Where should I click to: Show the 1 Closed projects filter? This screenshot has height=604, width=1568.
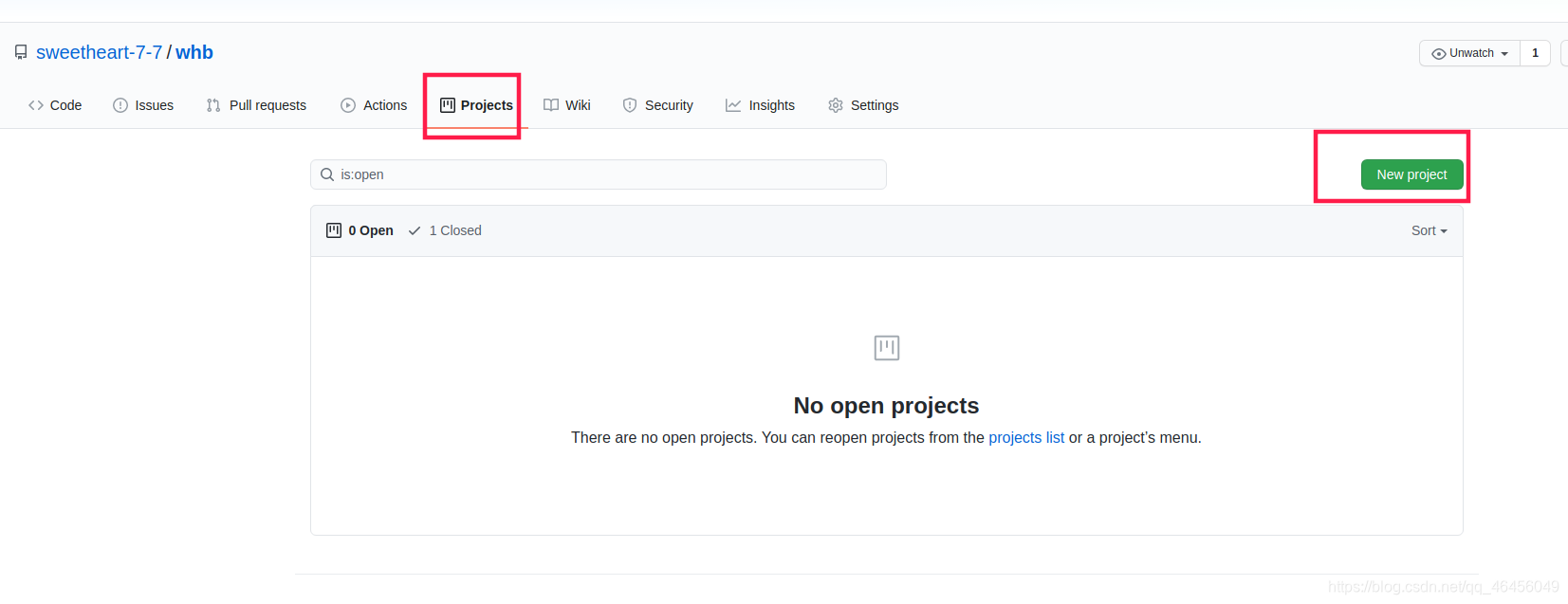coord(445,230)
